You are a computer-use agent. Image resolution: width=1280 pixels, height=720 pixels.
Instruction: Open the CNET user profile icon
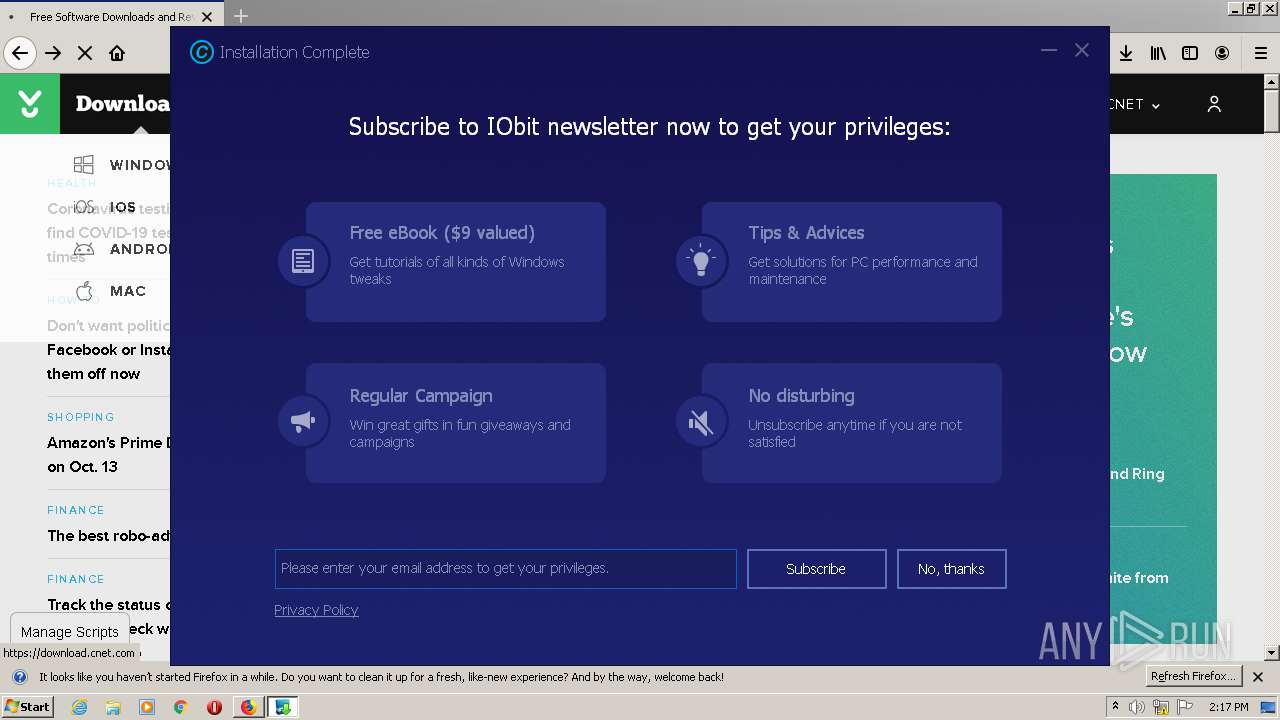tap(1214, 104)
